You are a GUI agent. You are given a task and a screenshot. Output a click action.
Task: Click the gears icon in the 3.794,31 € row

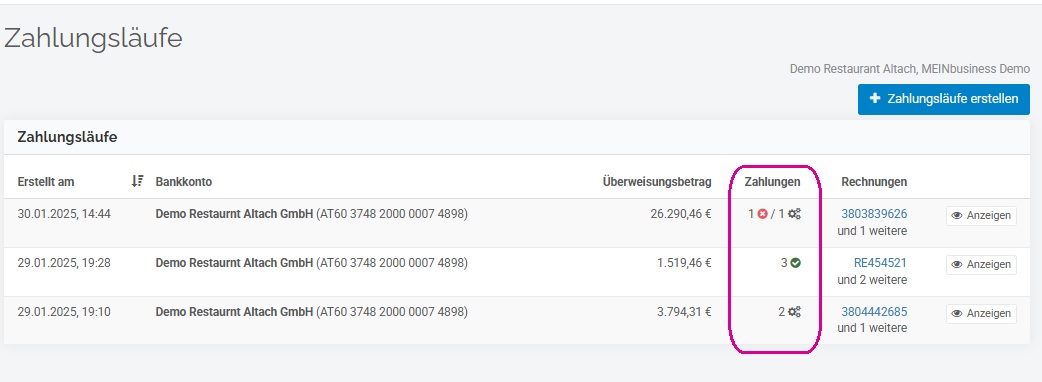794,312
